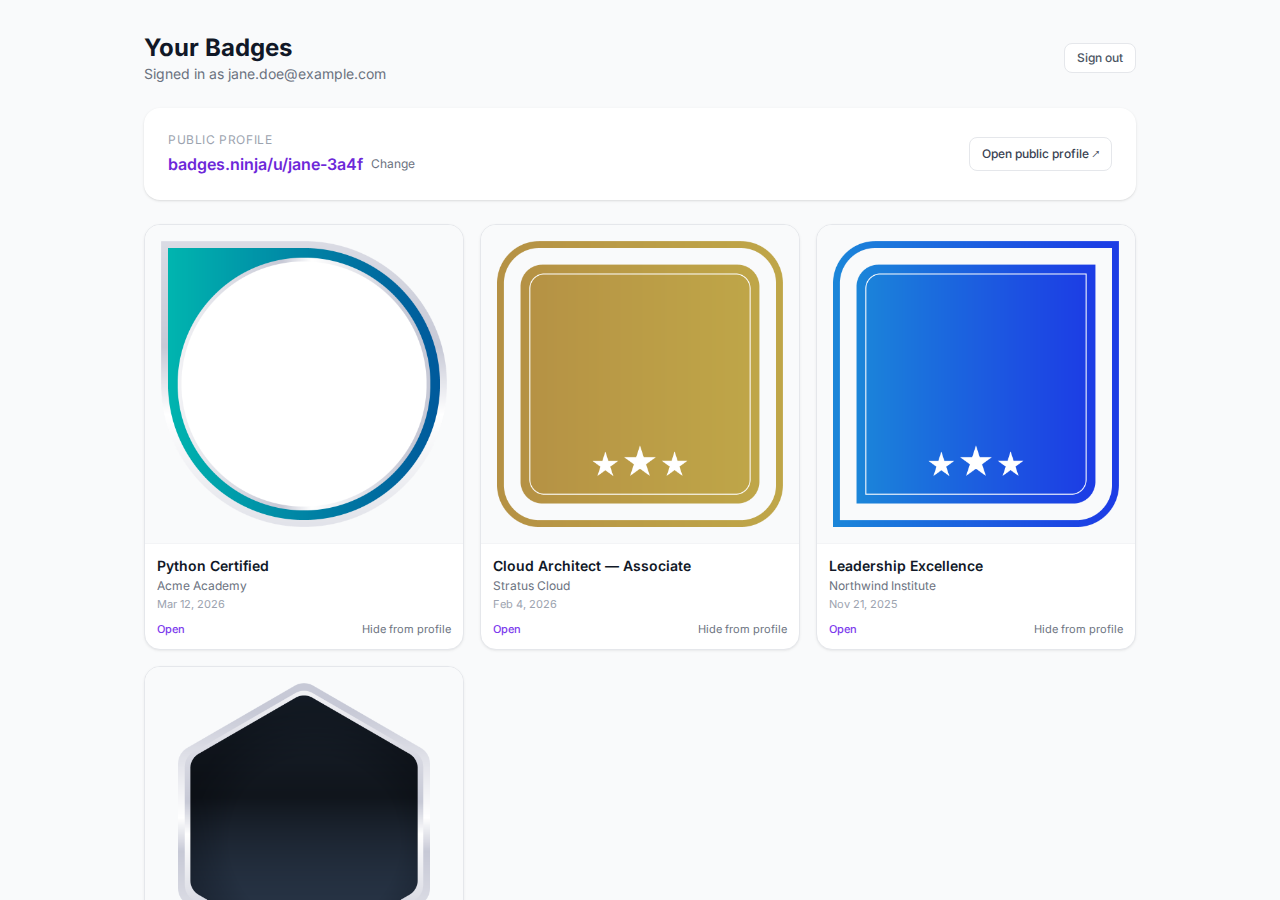
Task: Click the circular seal on the Python badge
Action: click(303, 383)
